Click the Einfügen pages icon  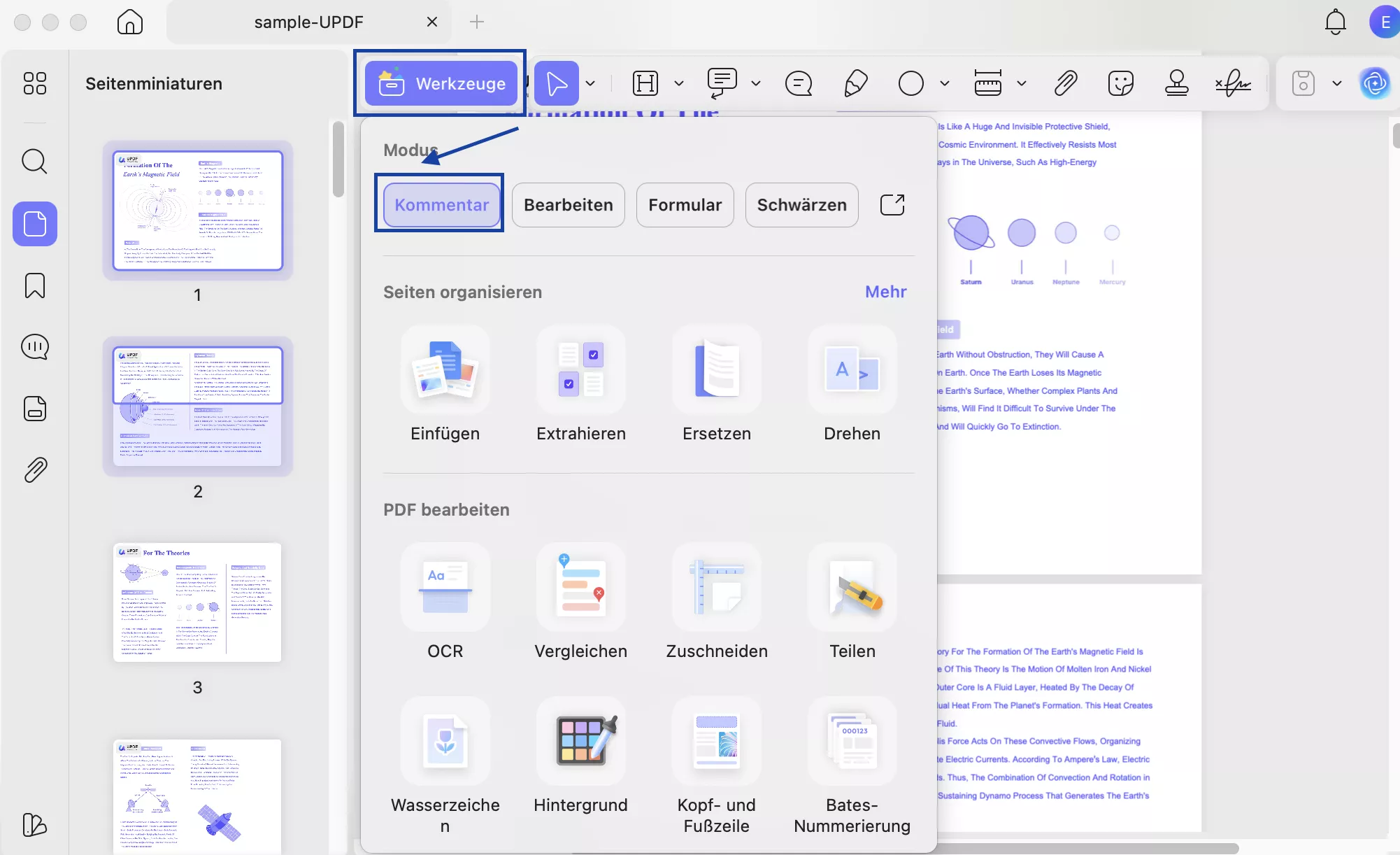pos(445,371)
